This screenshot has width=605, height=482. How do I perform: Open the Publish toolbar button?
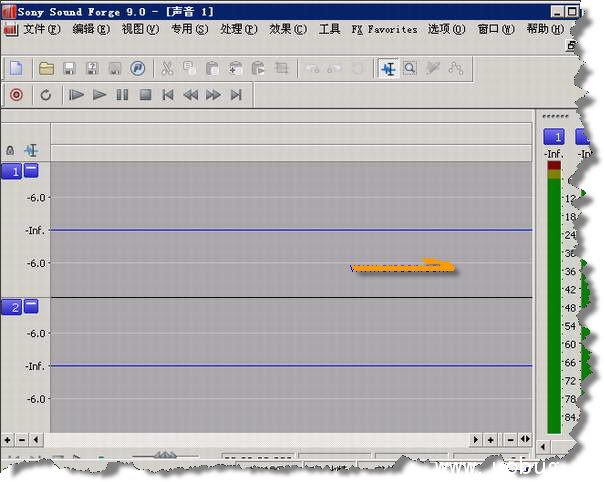coord(138,69)
